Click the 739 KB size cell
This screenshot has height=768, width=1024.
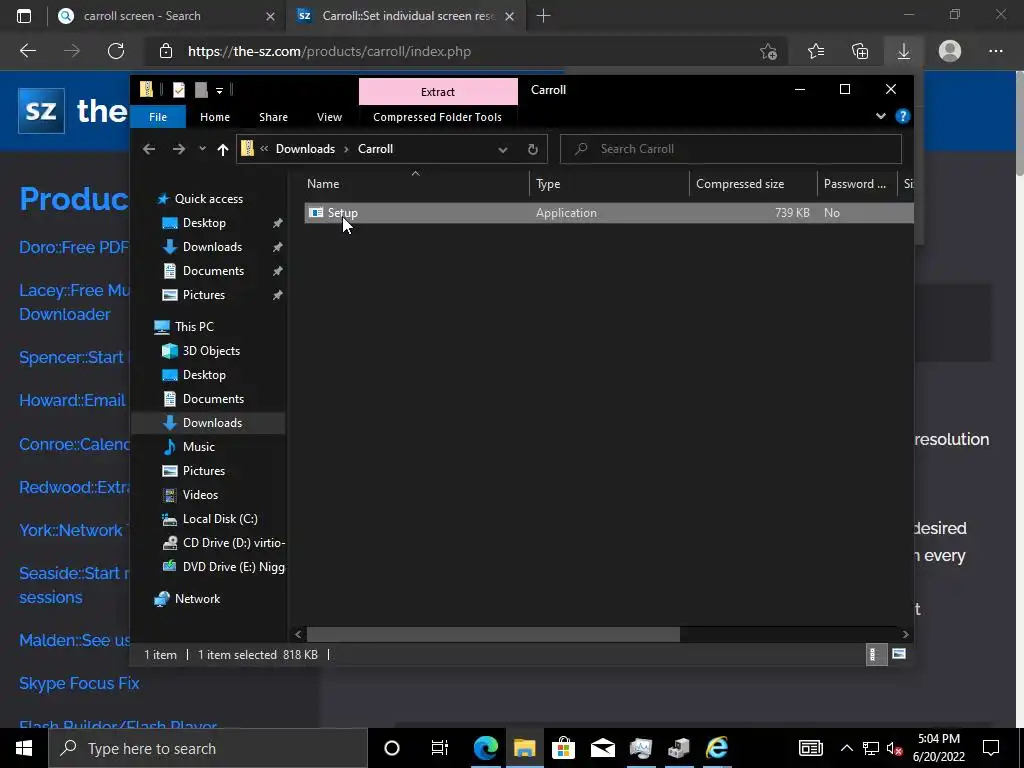point(792,213)
